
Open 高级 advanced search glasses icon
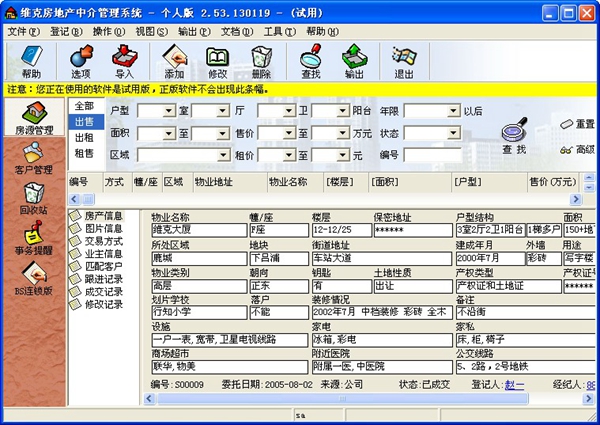pyautogui.click(x=578, y=150)
